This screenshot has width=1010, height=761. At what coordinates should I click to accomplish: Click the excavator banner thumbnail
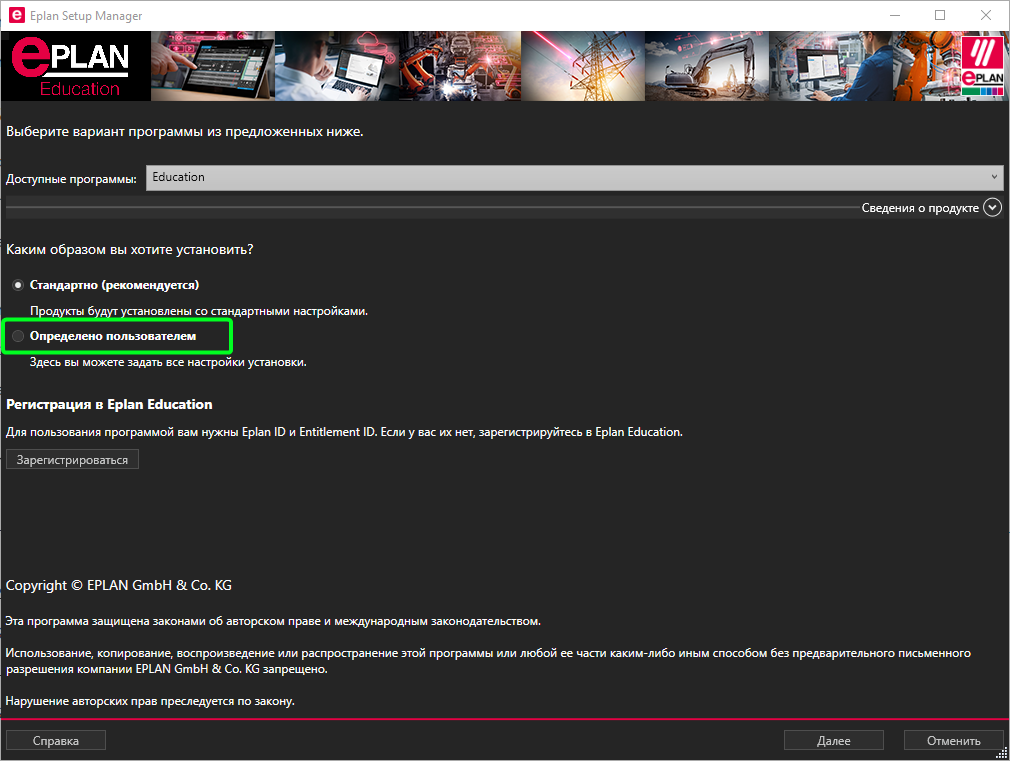pyautogui.click(x=707, y=66)
